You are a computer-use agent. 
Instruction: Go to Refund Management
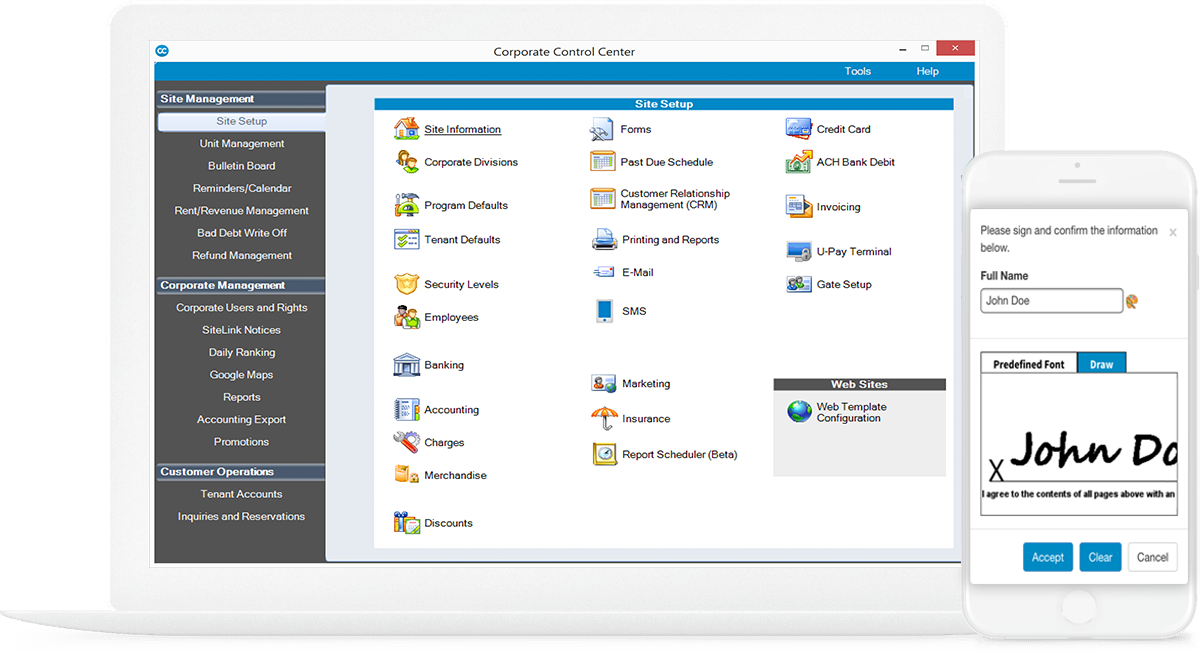click(242, 255)
